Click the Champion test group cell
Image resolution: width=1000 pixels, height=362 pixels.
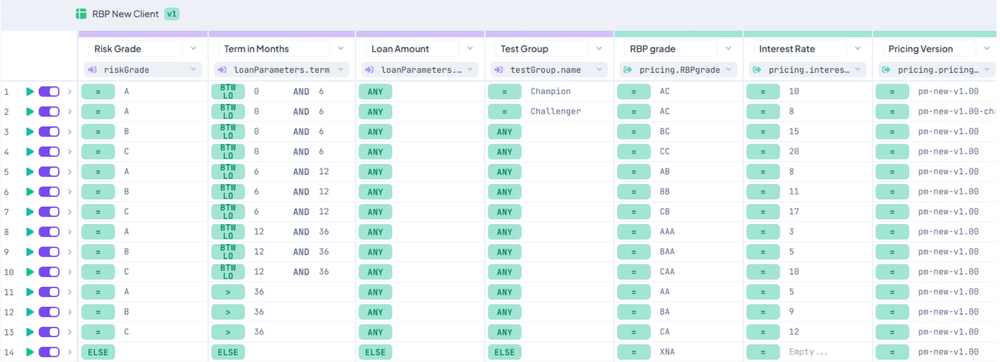[550, 92]
